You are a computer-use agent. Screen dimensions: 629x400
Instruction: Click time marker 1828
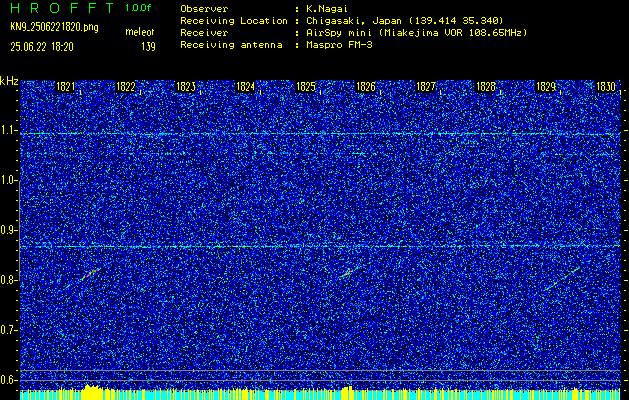tap(486, 87)
